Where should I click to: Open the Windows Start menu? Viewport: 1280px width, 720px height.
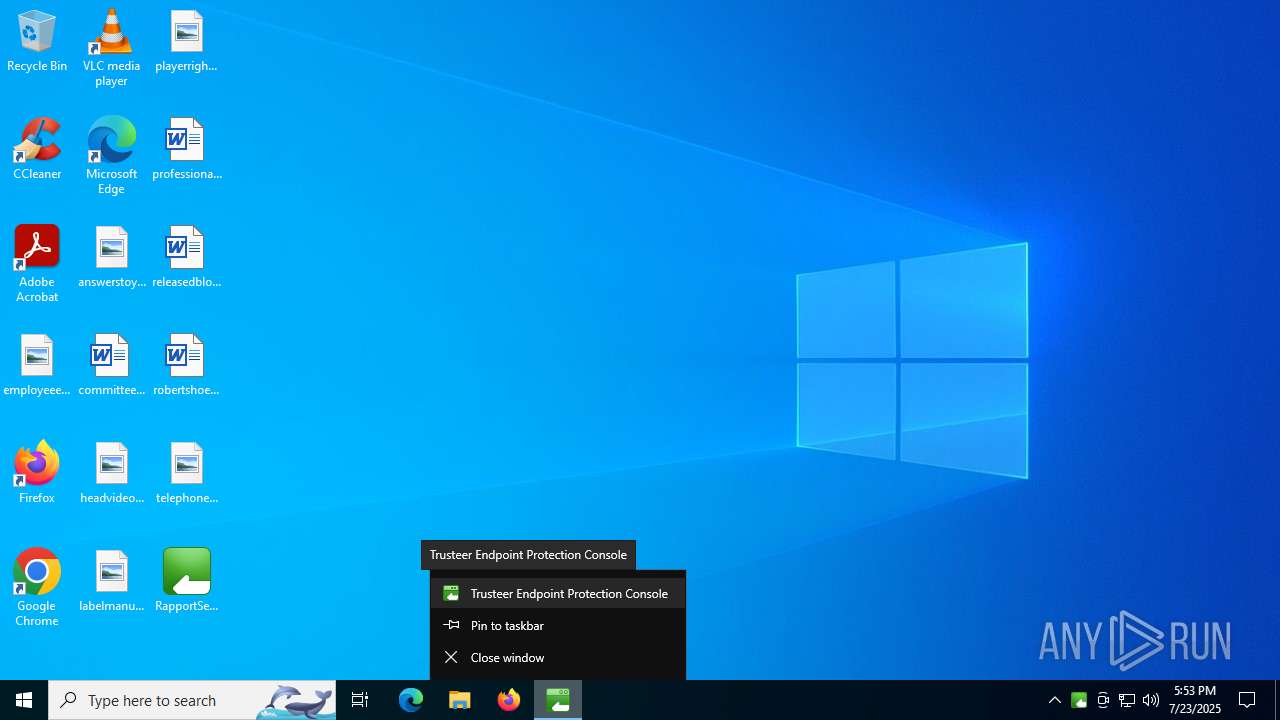pyautogui.click(x=24, y=700)
